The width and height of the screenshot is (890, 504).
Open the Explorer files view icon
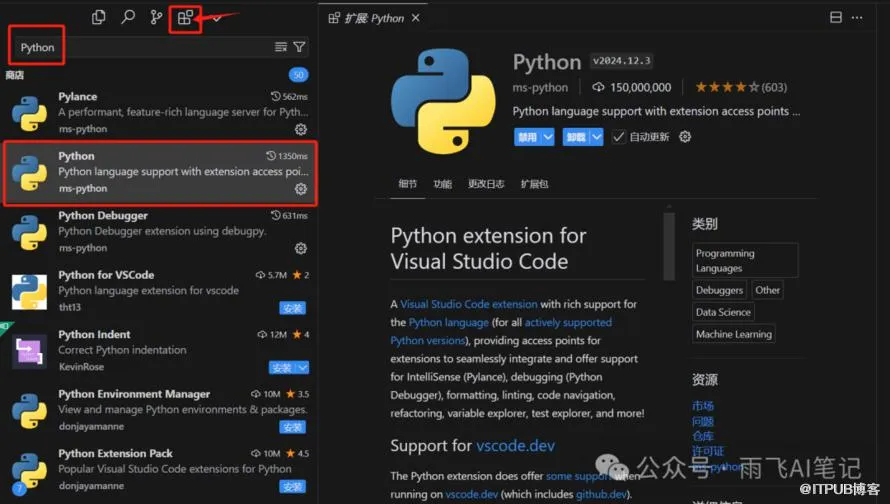click(x=98, y=17)
